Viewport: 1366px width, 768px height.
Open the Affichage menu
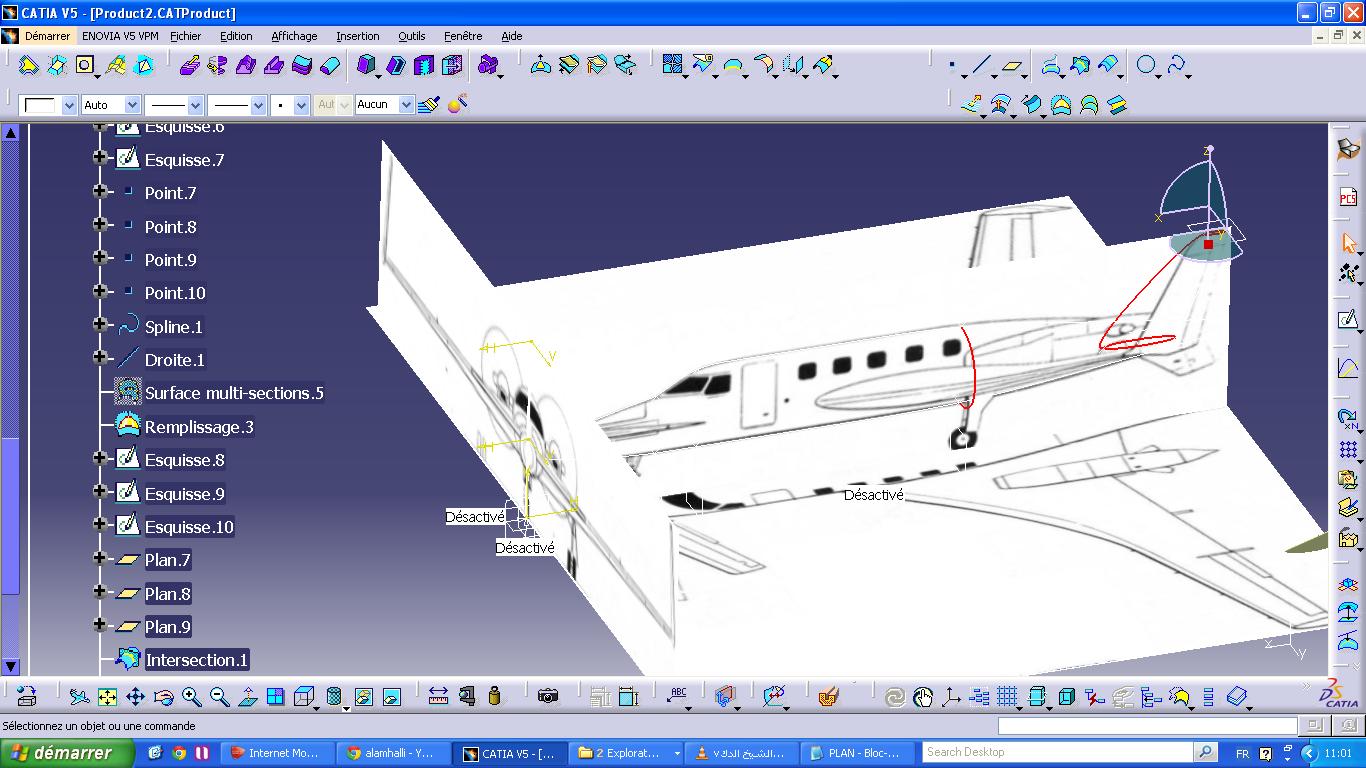(294, 36)
